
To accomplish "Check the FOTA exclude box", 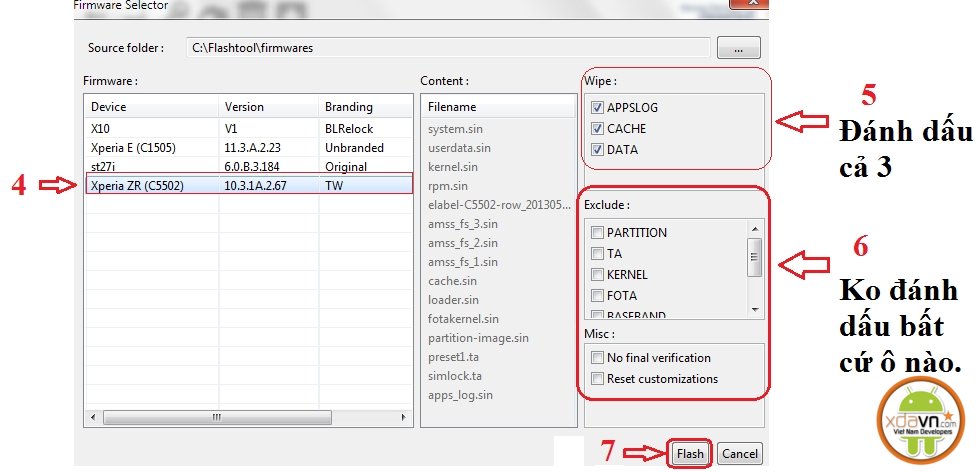I will 598,296.
